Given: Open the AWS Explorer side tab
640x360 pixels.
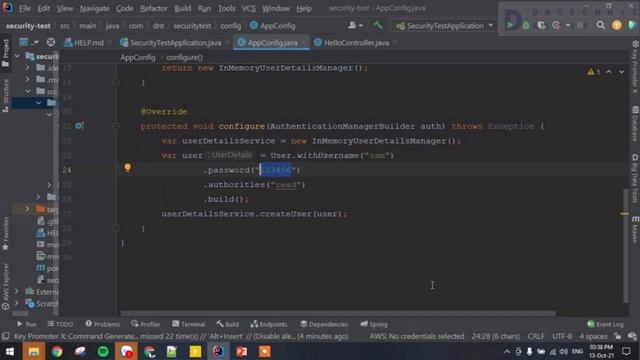Looking at the screenshot, I should [6, 286].
